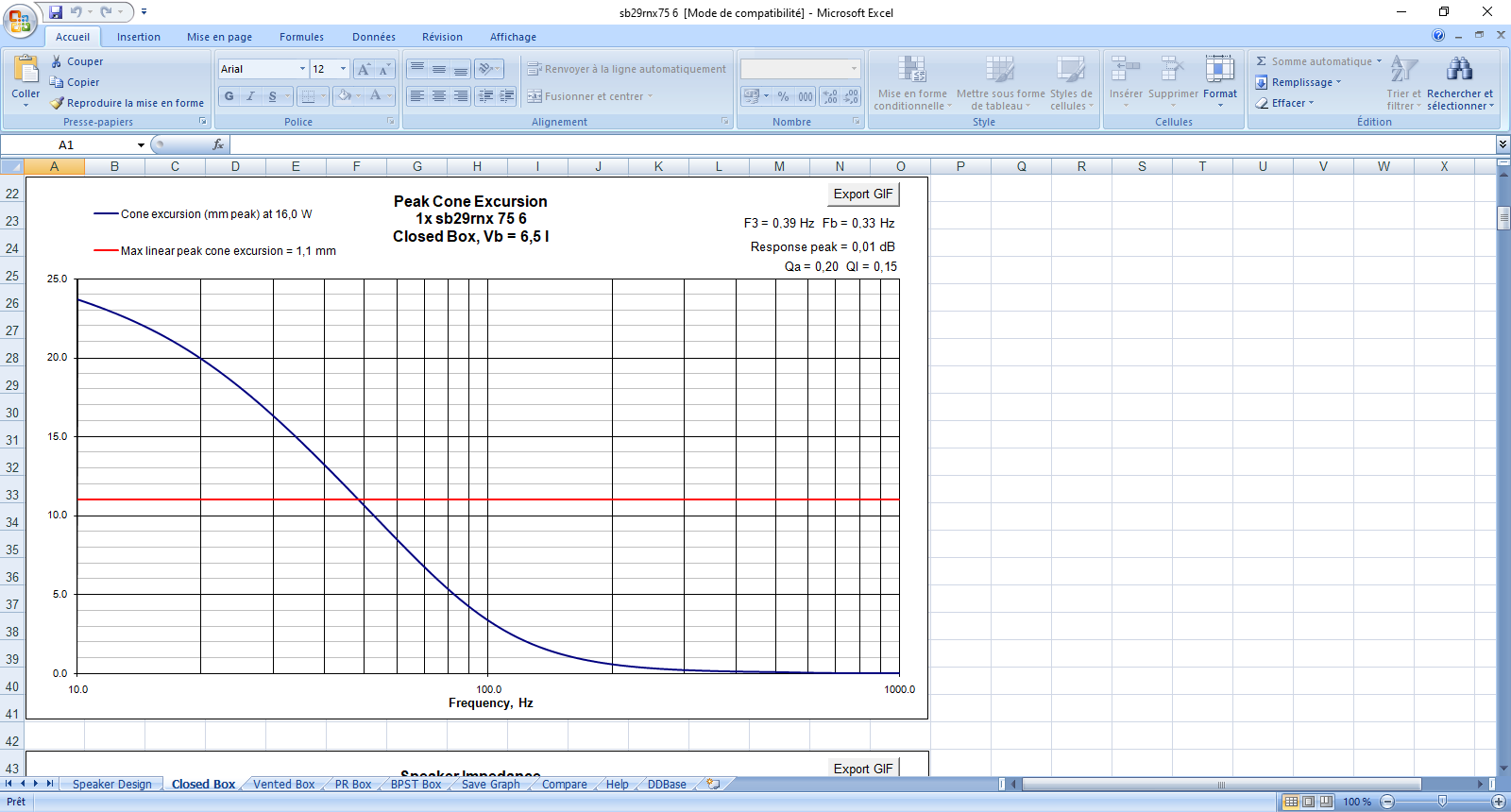Switch to the Vented Box sheet tab
Screen dimensions: 1511x812
pyautogui.click(x=283, y=785)
